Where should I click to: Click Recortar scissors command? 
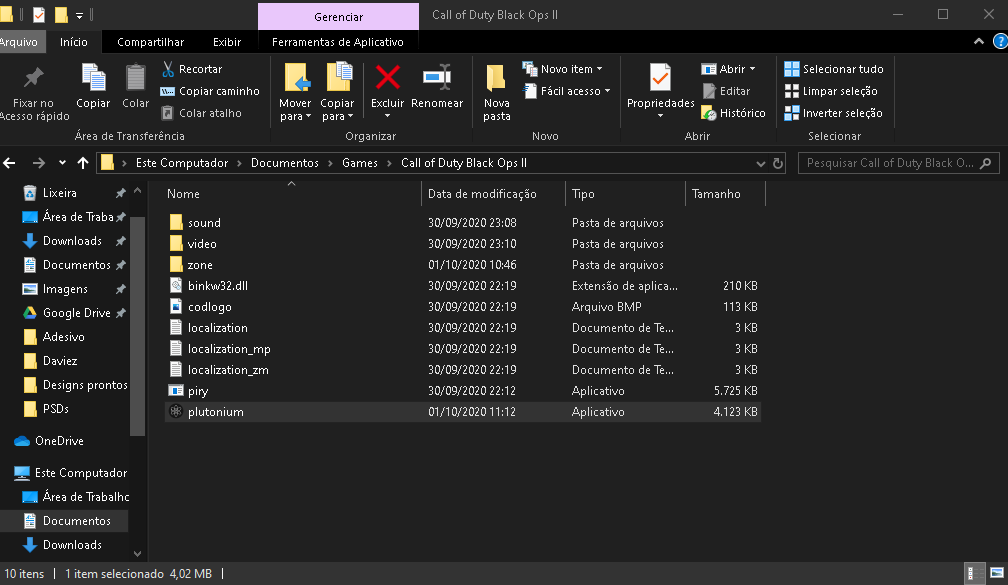(192, 69)
